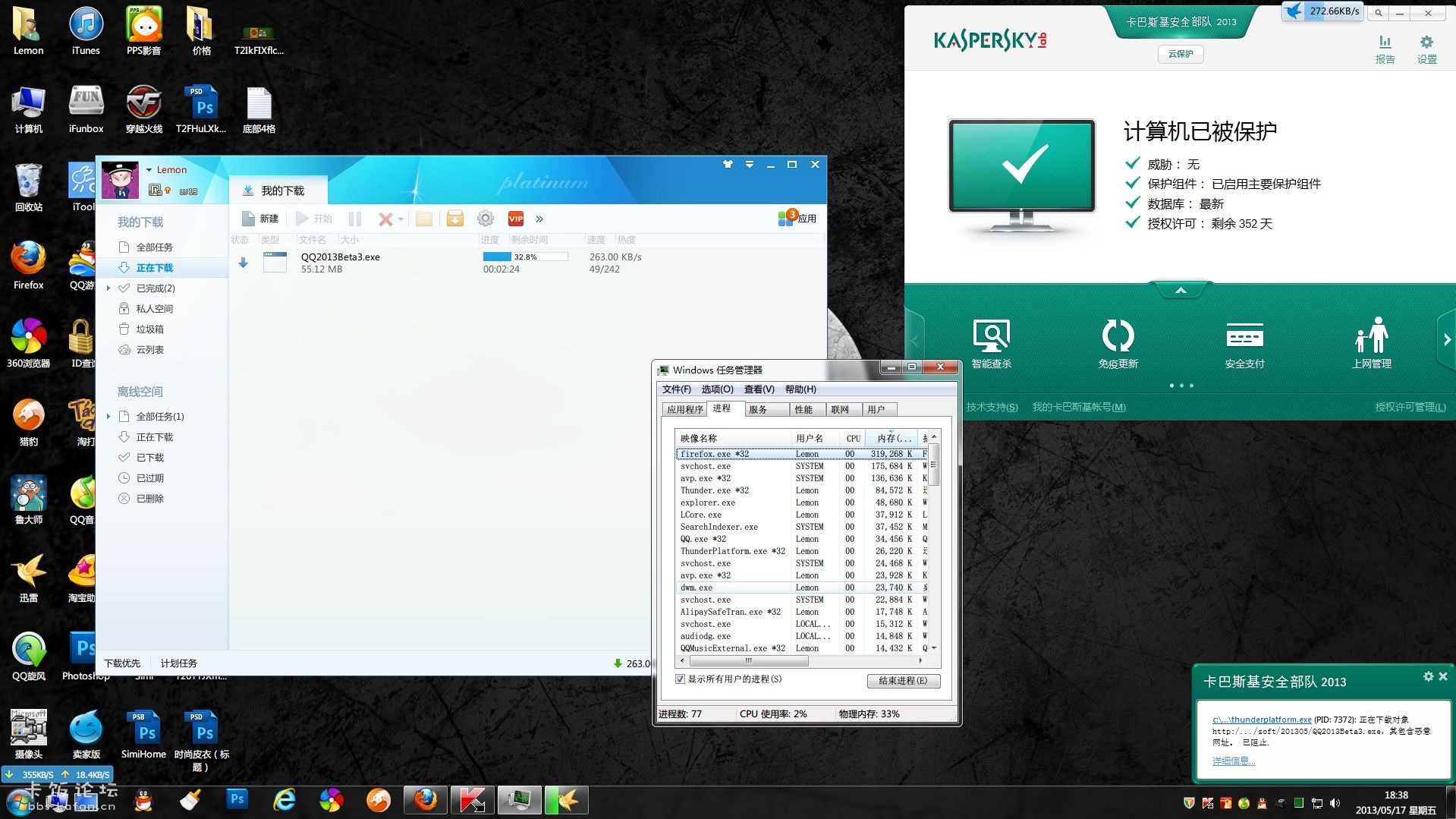This screenshot has width=1456, height=819.
Task: Click 我的卡巴斯基帐号(M) link
Action: coord(1079,408)
